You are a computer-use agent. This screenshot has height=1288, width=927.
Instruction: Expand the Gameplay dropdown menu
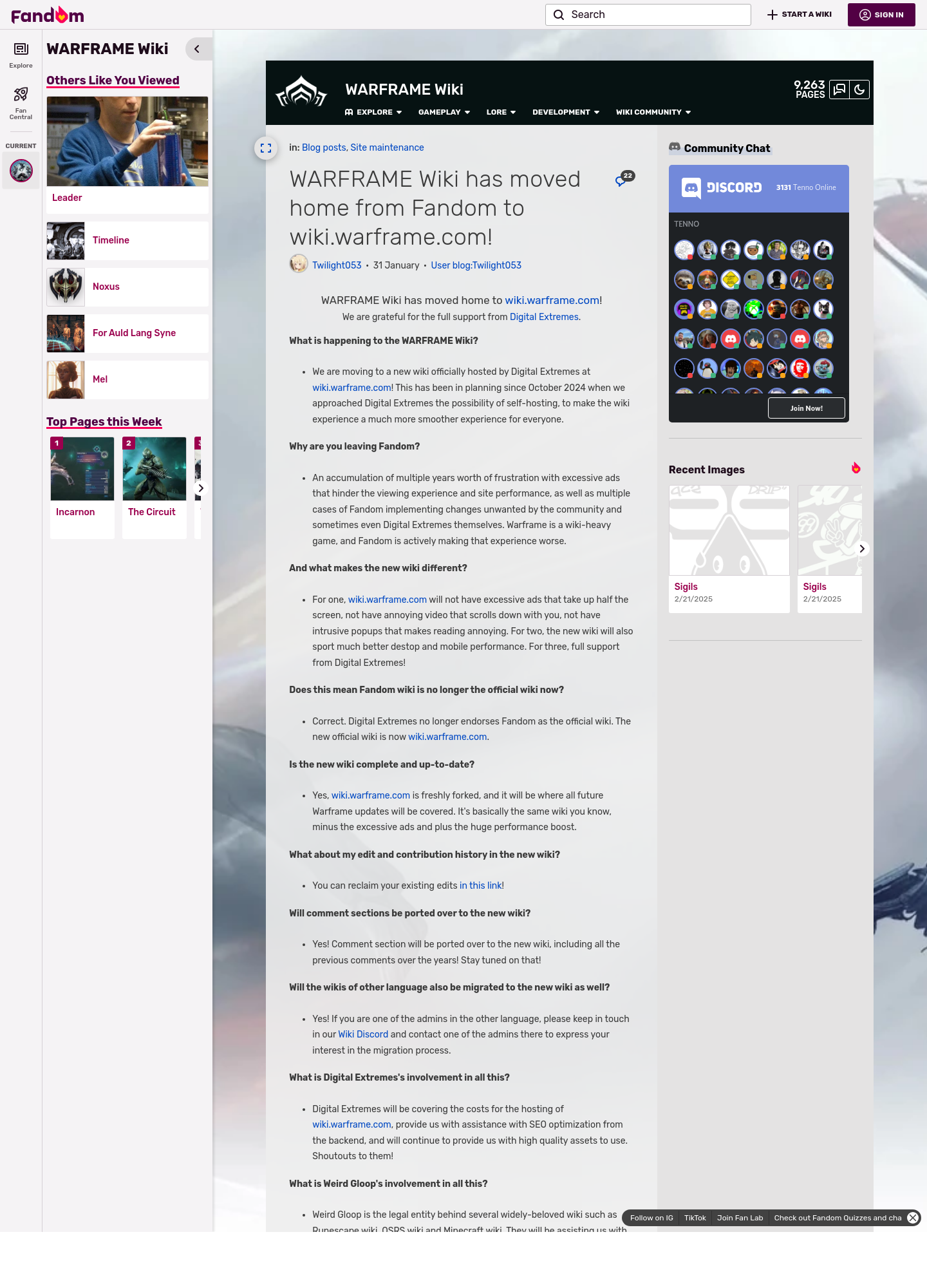[444, 112]
